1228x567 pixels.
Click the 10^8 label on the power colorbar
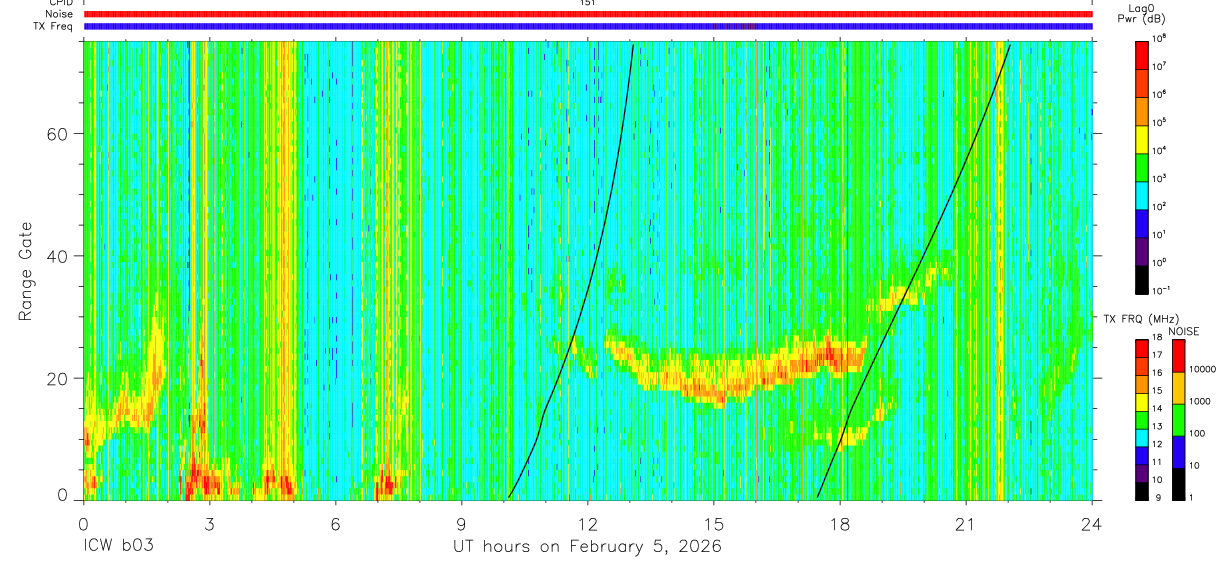1159,38
